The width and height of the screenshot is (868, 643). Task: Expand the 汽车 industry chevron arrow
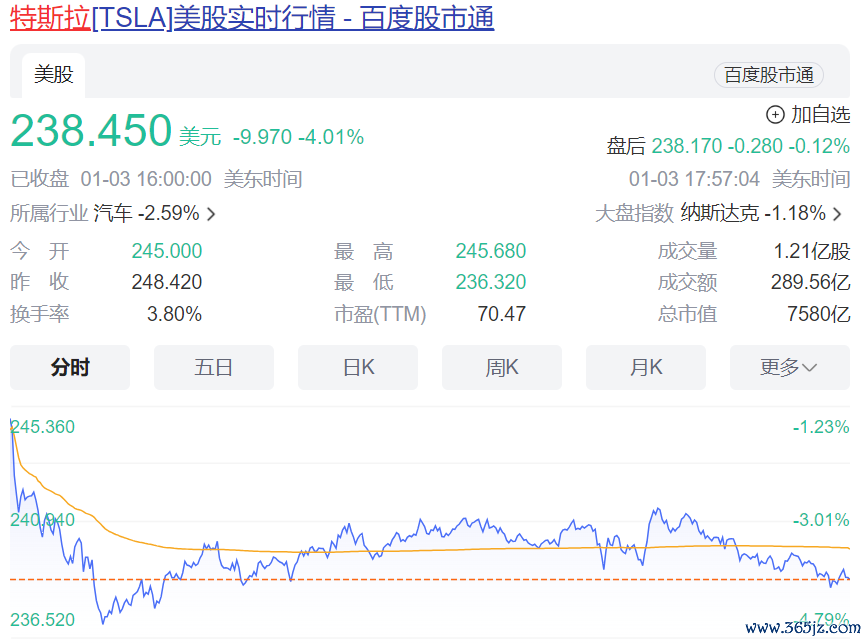click(211, 214)
